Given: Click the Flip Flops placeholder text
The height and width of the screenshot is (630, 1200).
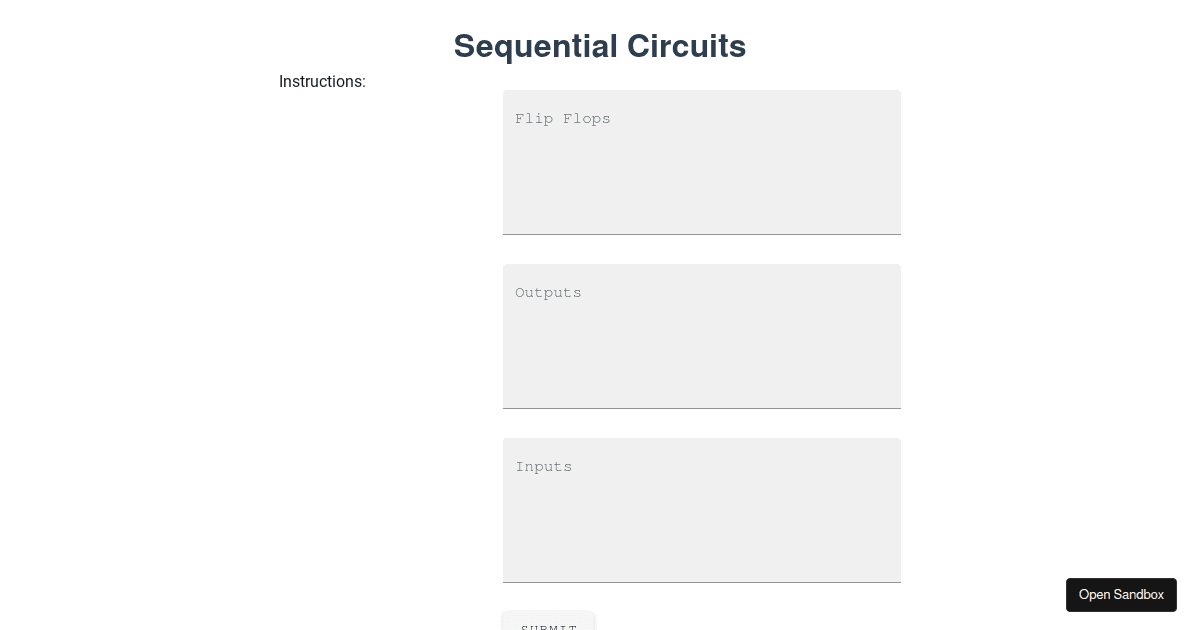Looking at the screenshot, I should tap(562, 118).
